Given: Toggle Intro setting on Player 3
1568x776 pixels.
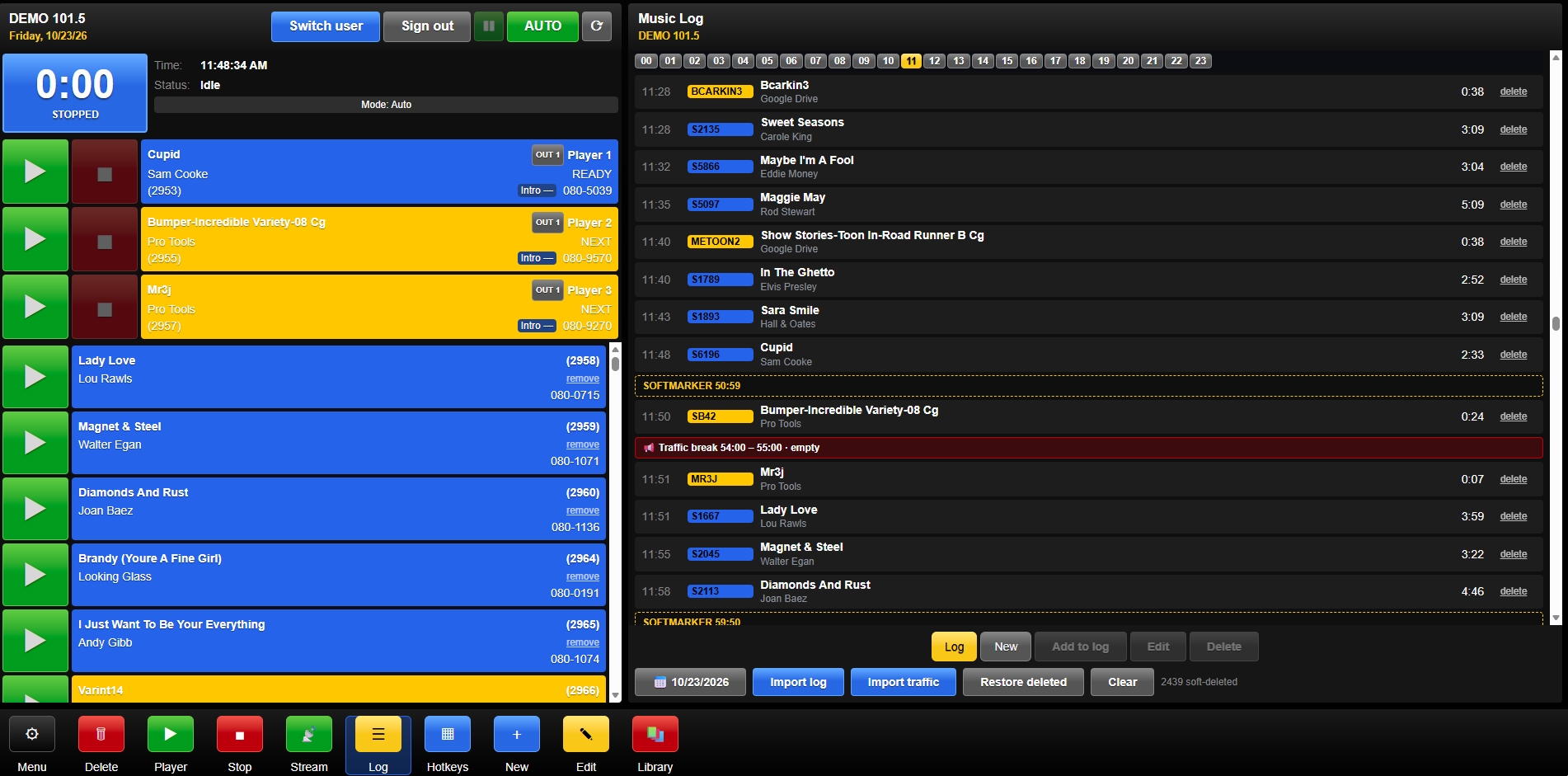Looking at the screenshot, I should pos(537,326).
